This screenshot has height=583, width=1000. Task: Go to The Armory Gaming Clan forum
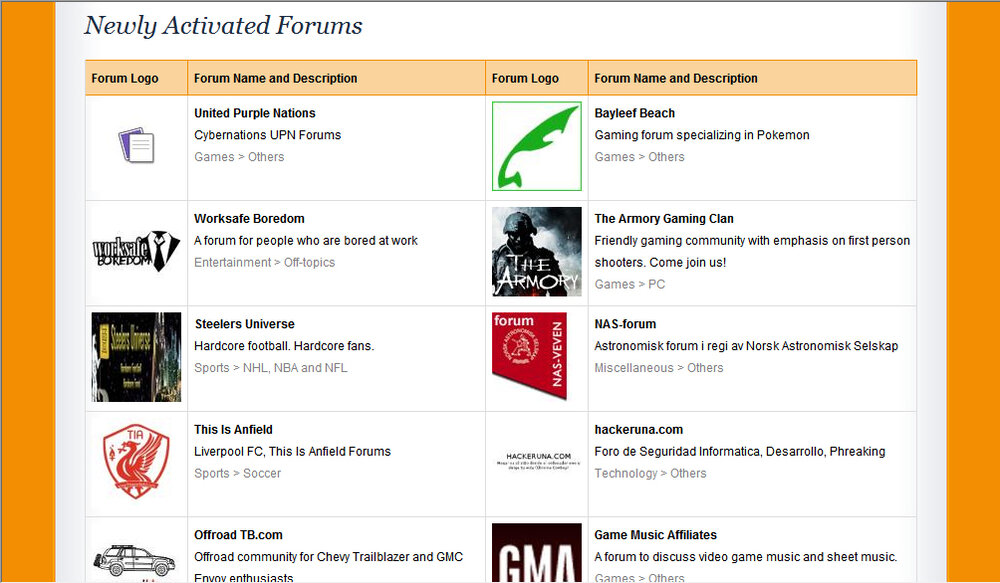click(x=664, y=219)
